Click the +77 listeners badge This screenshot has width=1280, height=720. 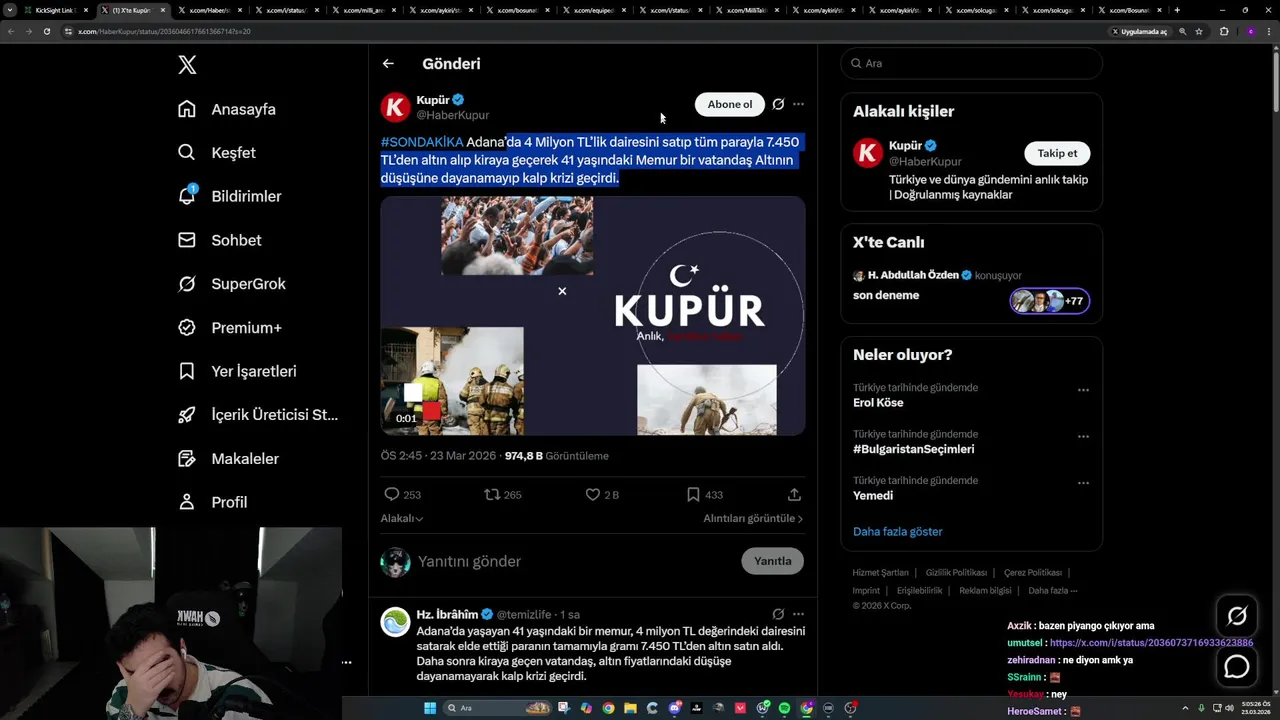coord(1049,301)
